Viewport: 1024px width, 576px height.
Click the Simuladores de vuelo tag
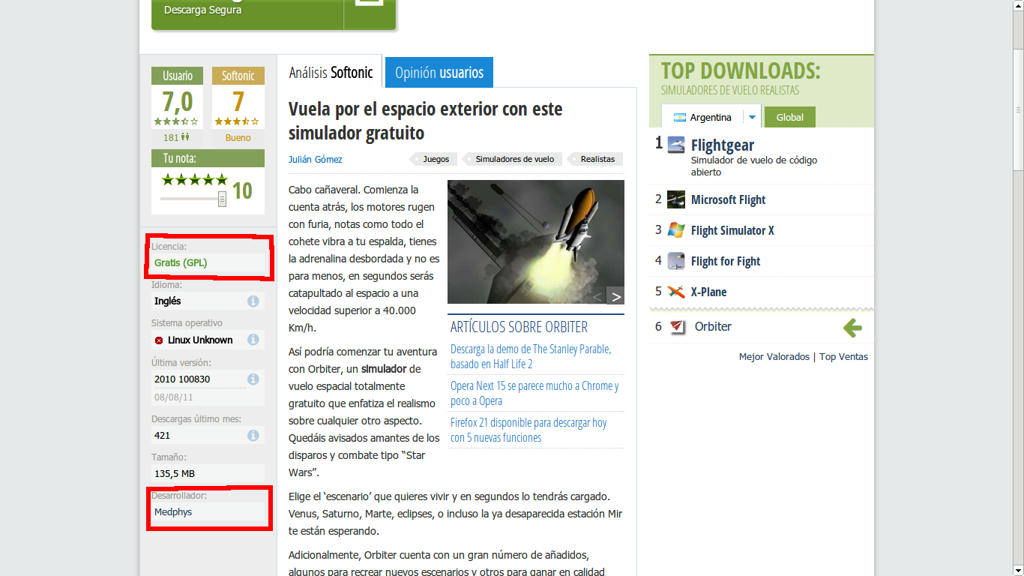click(514, 159)
